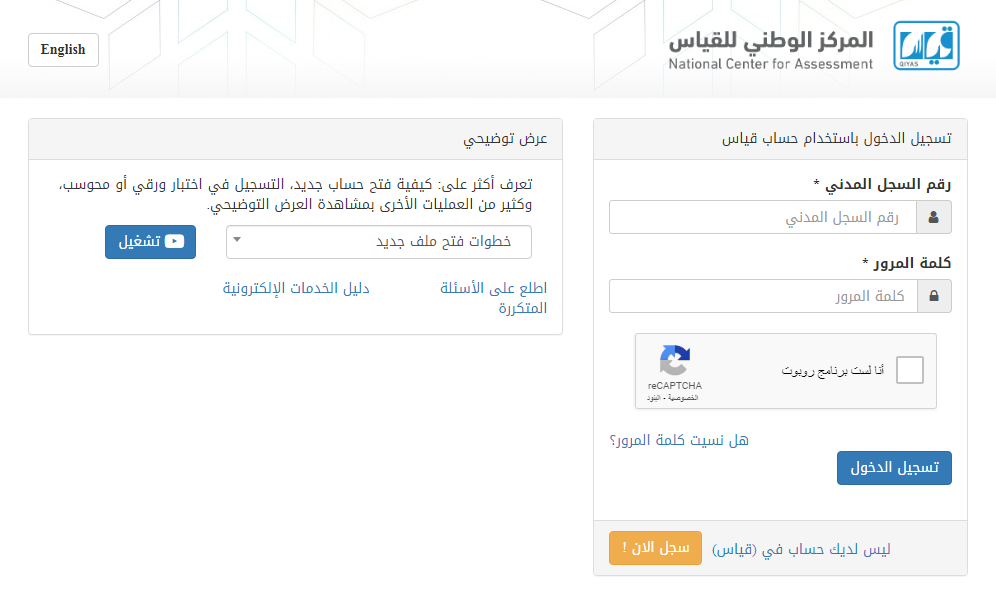This screenshot has width=996, height=593.
Task: Click the YouTube icon on play button
Action: tap(174, 241)
